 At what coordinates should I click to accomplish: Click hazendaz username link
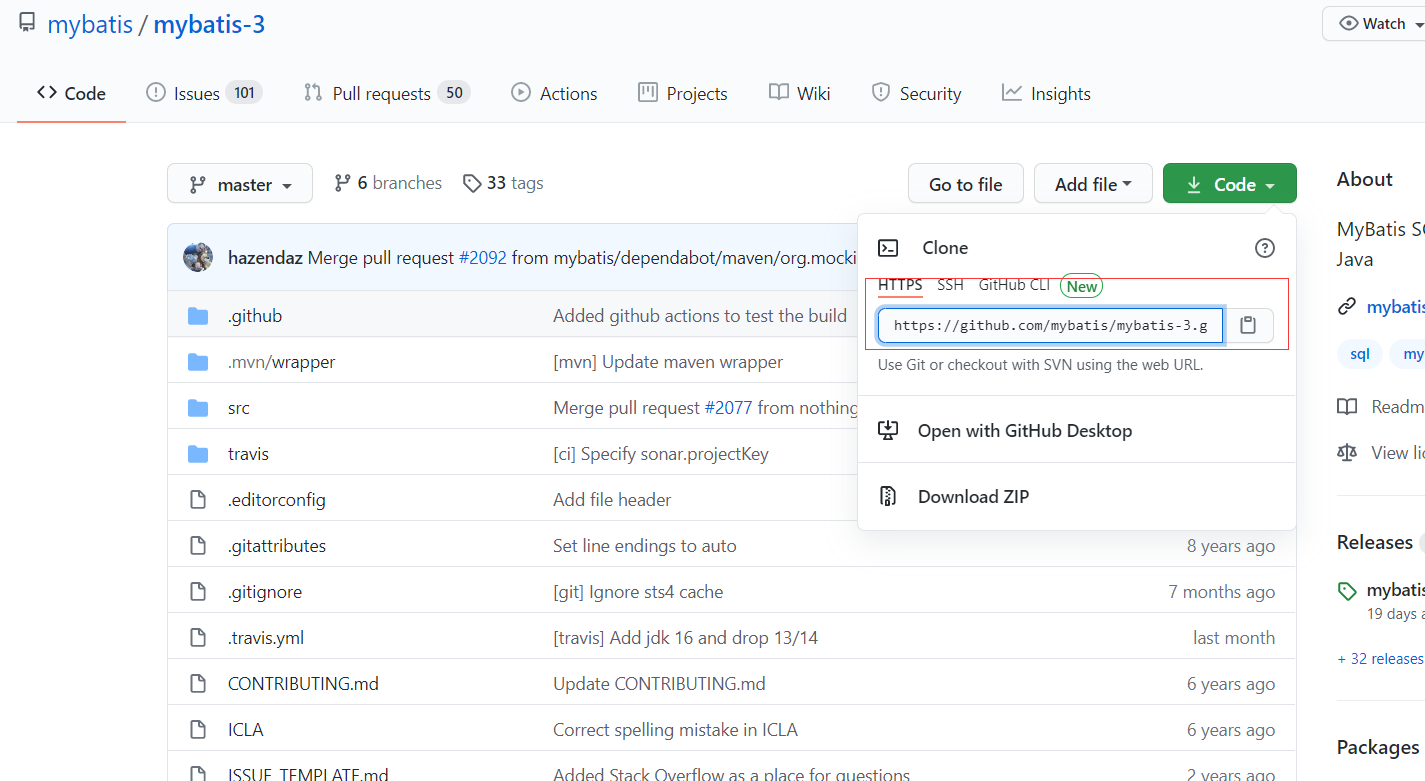[266, 258]
